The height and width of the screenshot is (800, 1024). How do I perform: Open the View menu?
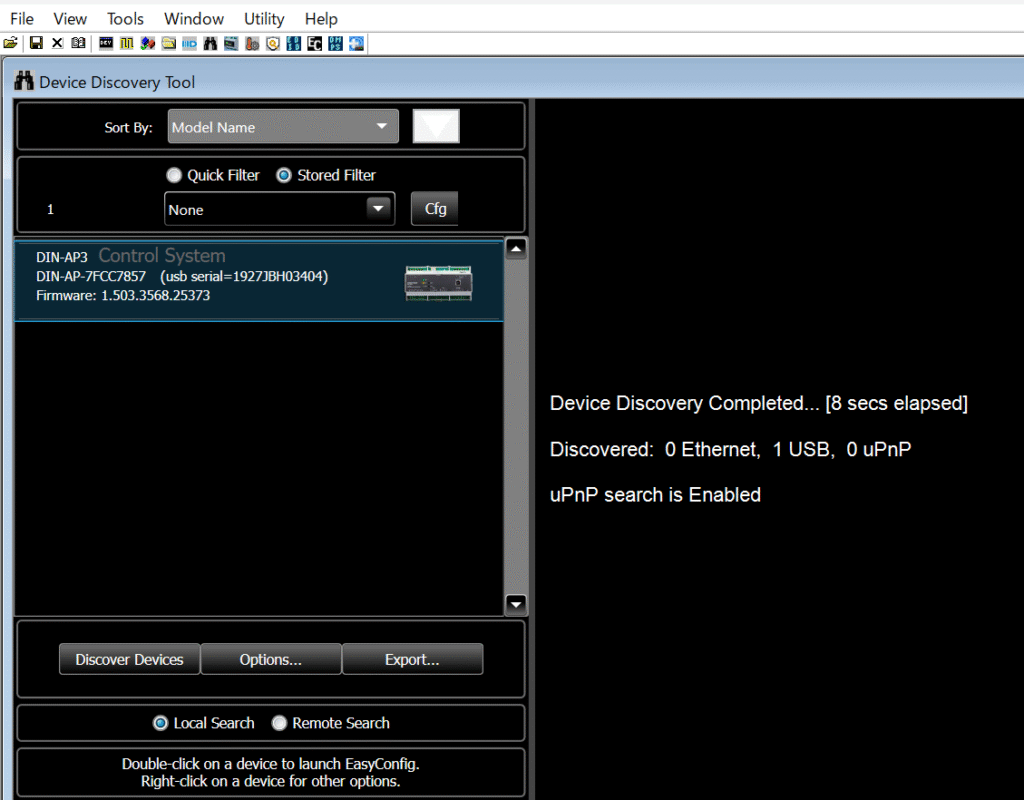coord(70,19)
